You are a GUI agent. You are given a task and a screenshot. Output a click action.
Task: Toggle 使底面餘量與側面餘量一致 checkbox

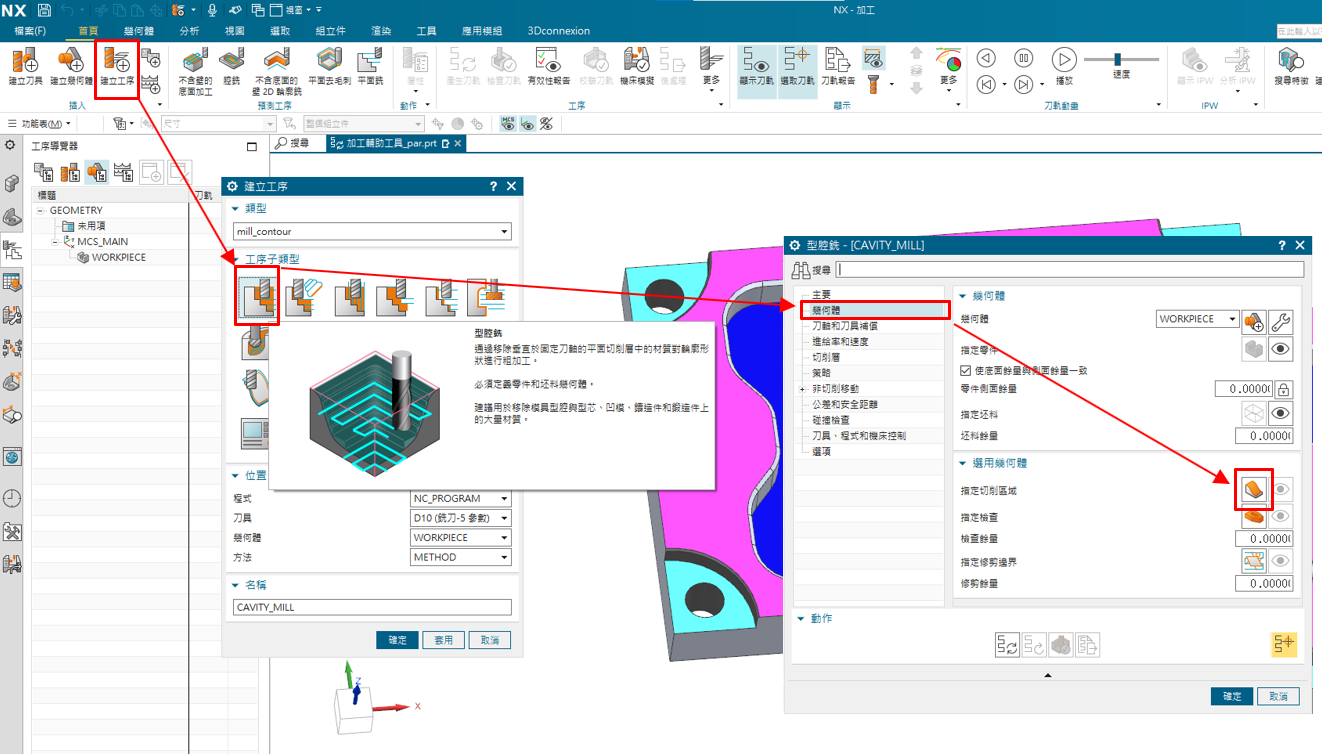[x=965, y=370]
